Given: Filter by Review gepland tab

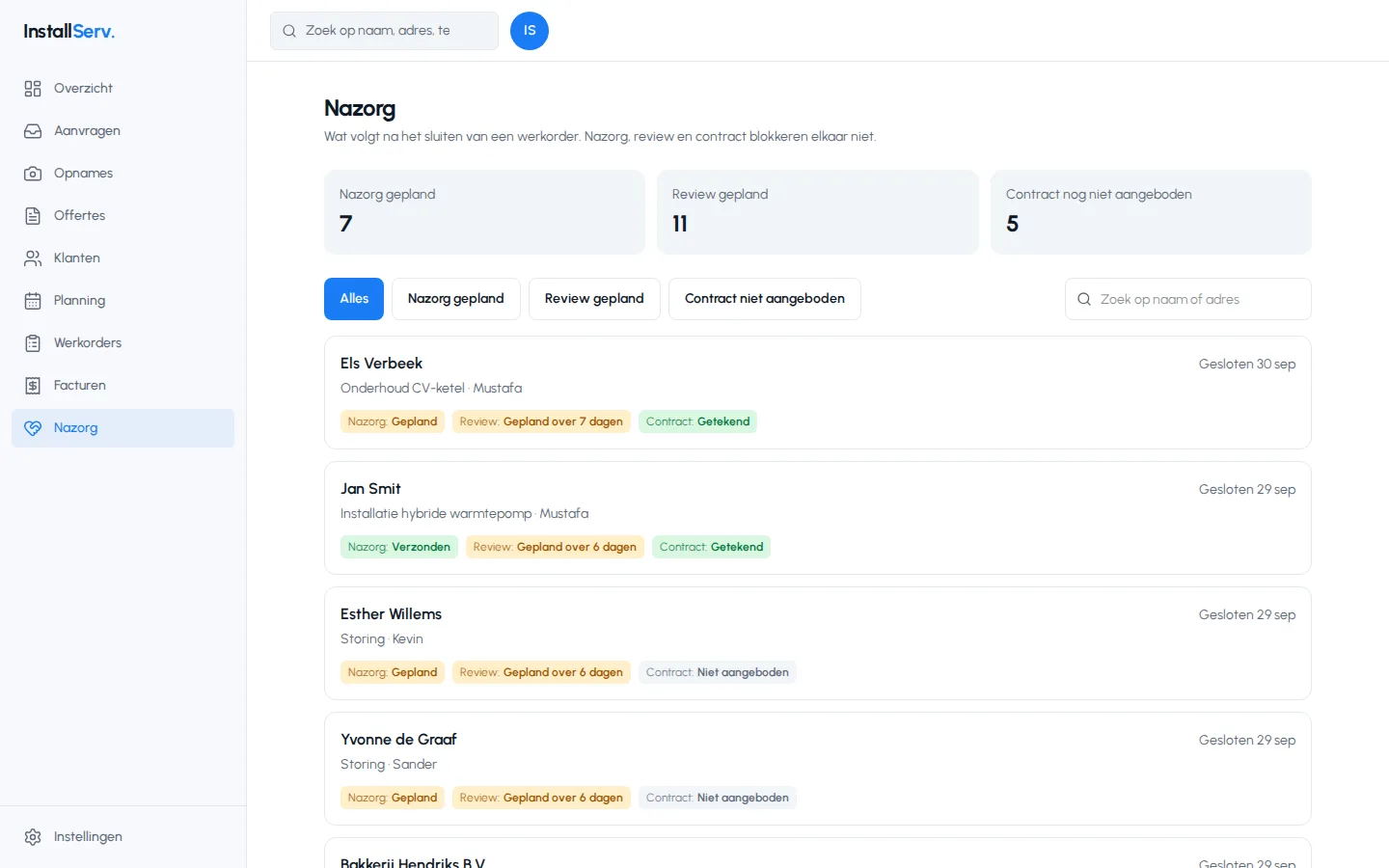Looking at the screenshot, I should (594, 299).
